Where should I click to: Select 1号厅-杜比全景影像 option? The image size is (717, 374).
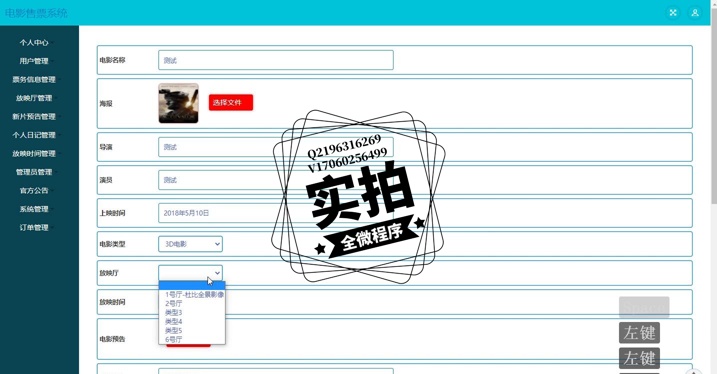point(194,294)
